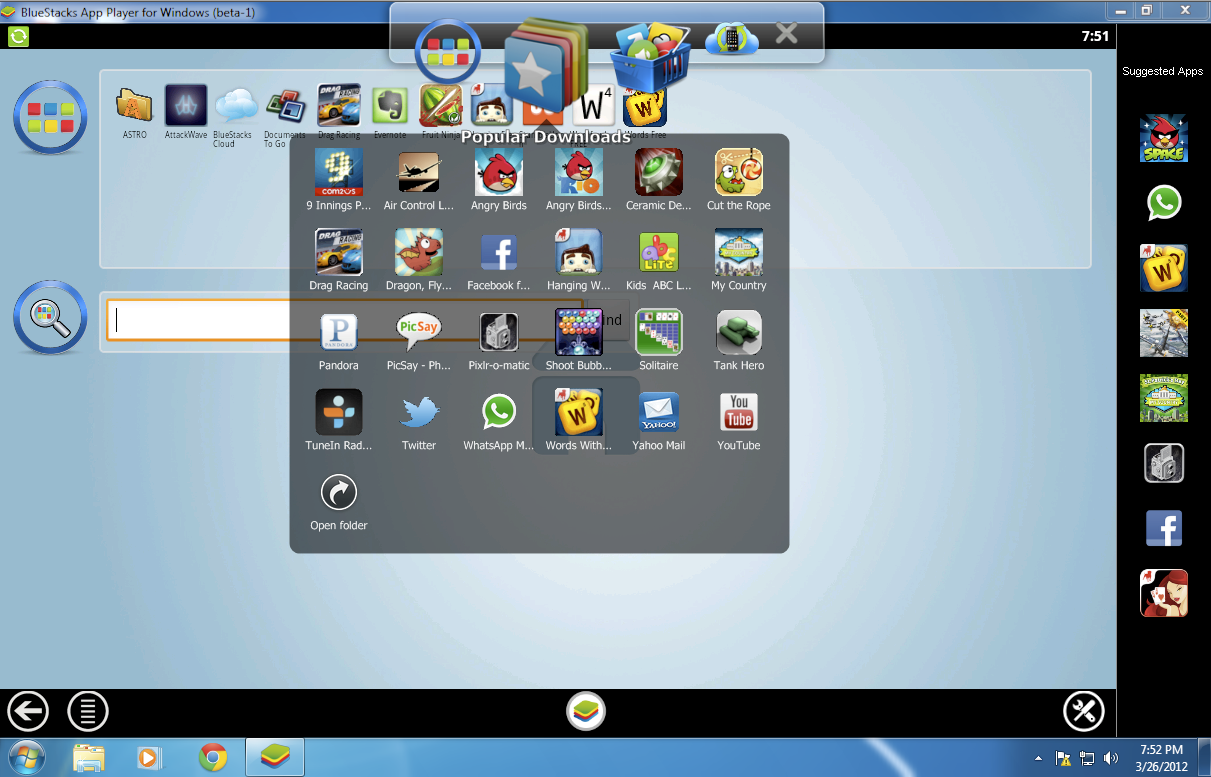
Task: Launch Tank Hero game
Action: tap(738, 333)
